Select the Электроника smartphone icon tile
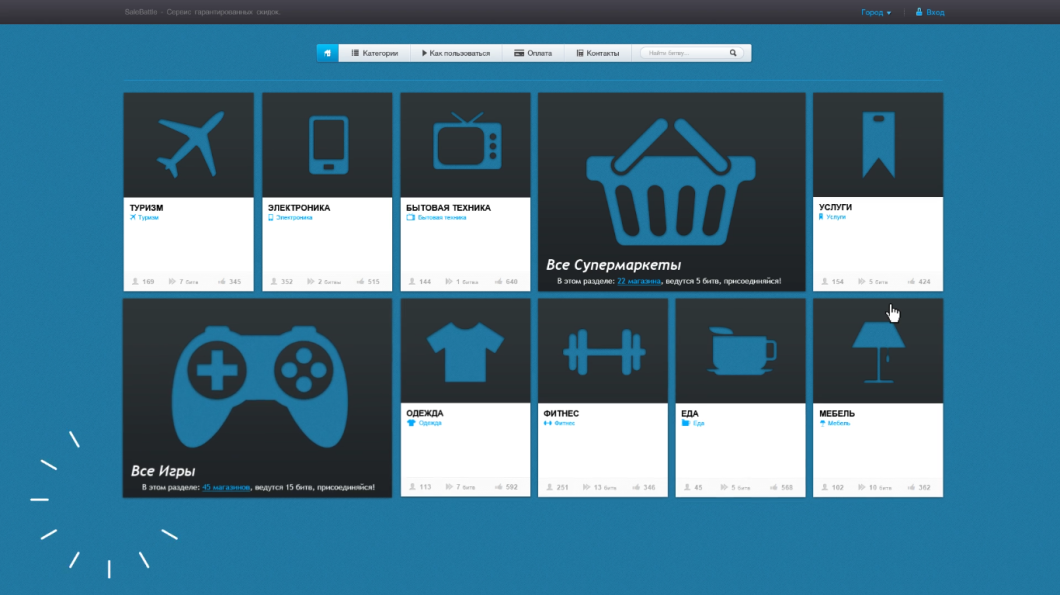The height and width of the screenshot is (595, 1060). tap(327, 145)
